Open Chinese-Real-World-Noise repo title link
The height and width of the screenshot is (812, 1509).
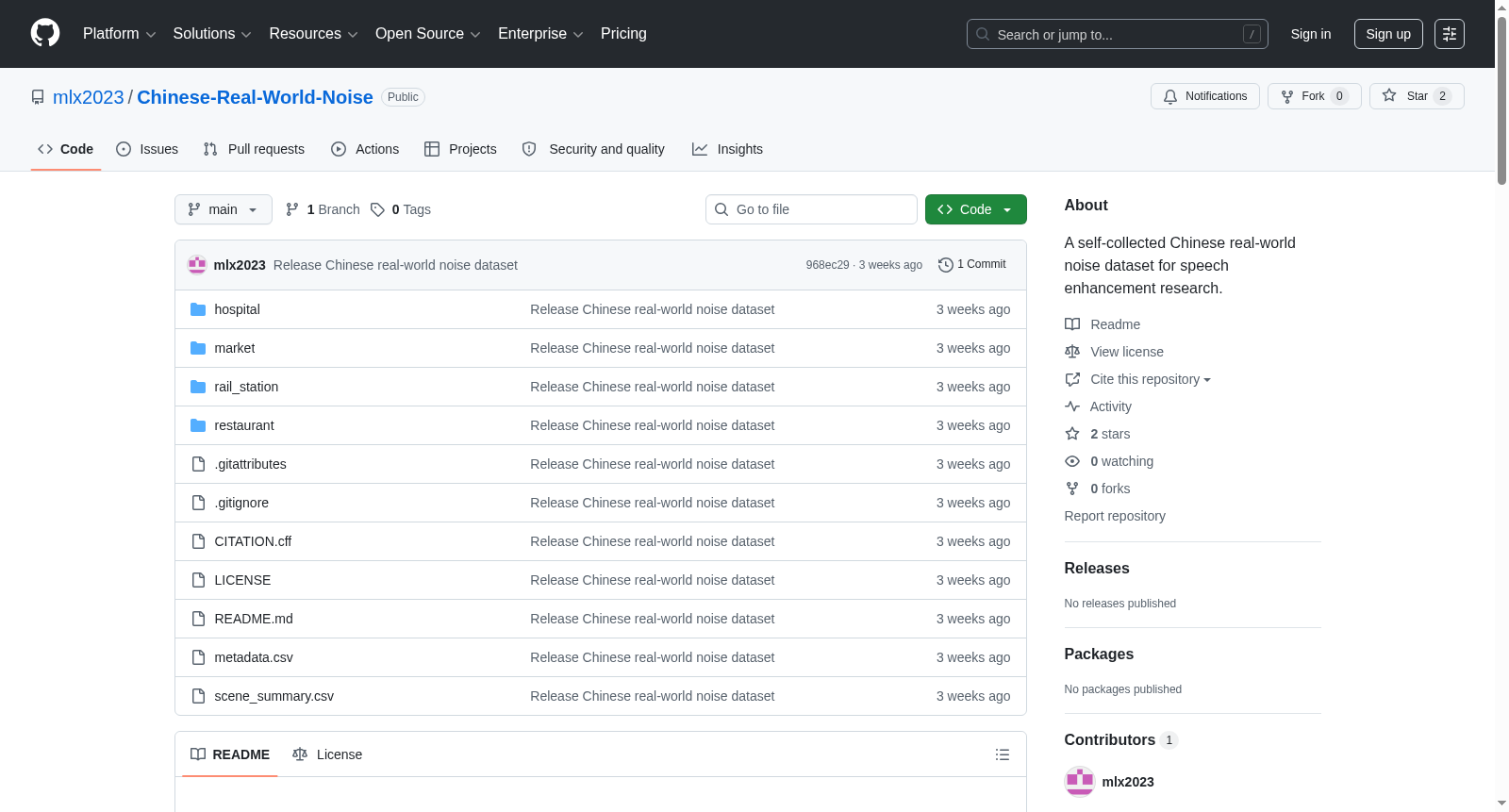click(255, 97)
